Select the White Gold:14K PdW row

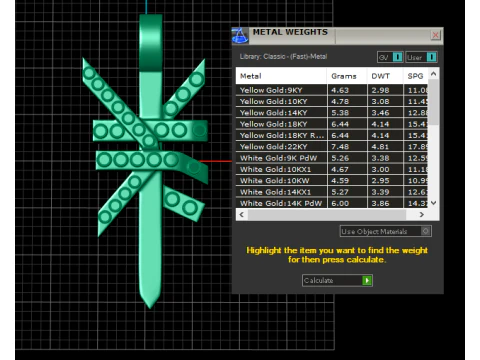(332, 203)
